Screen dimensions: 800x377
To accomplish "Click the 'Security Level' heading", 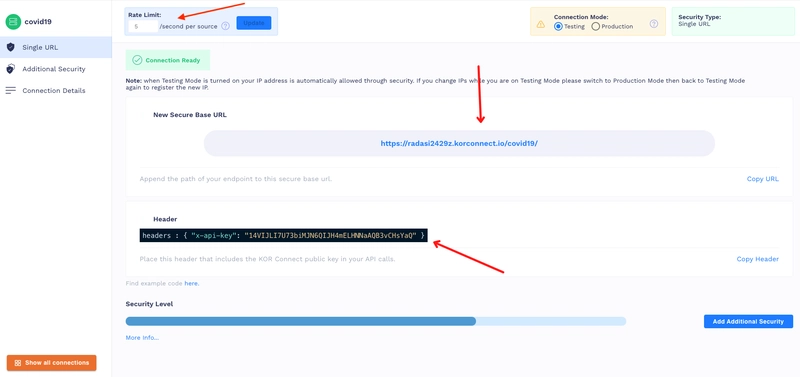I will tap(149, 304).
